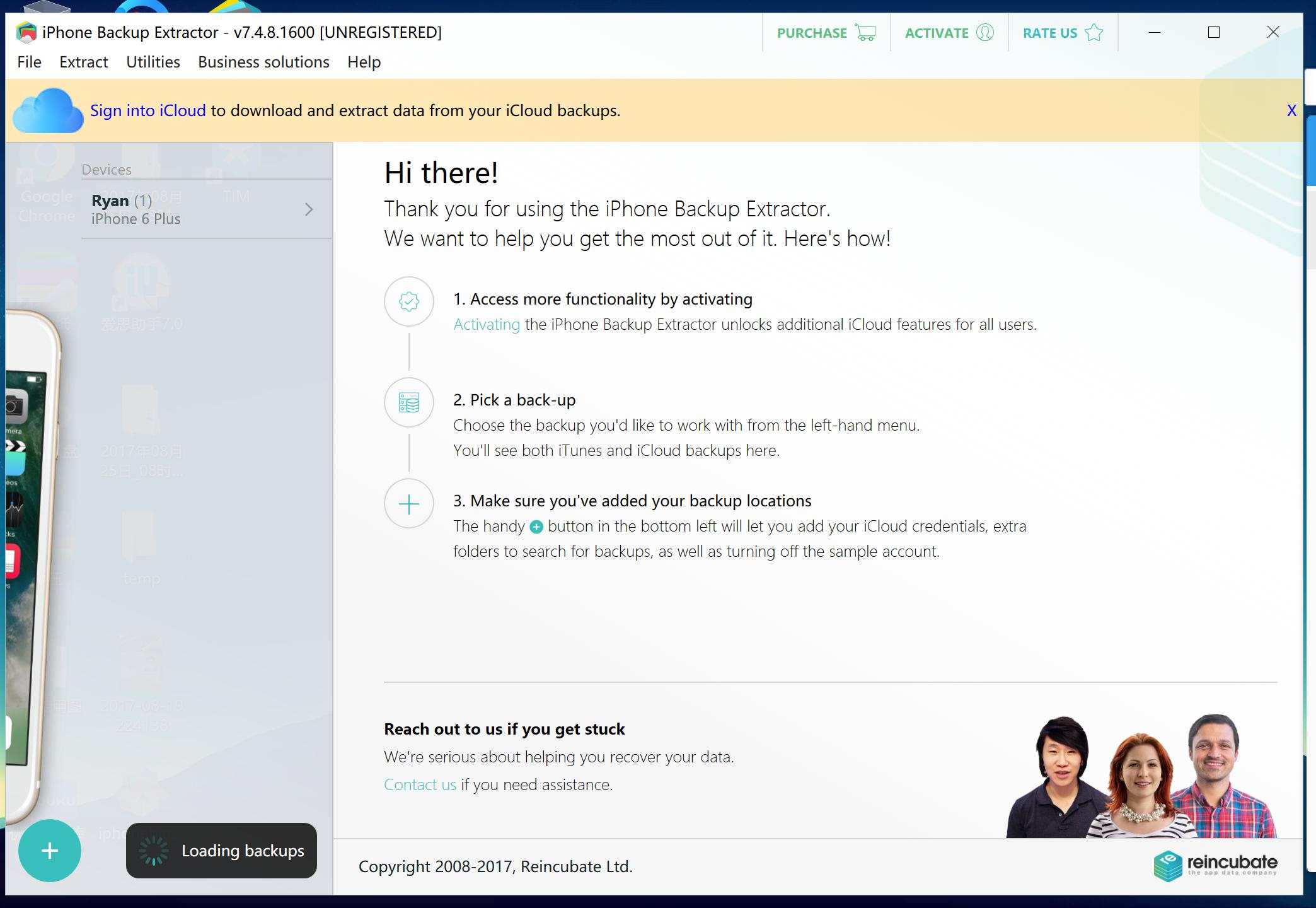Open the Business solutions menu
Viewport: 1316px width, 908px height.
(263, 62)
